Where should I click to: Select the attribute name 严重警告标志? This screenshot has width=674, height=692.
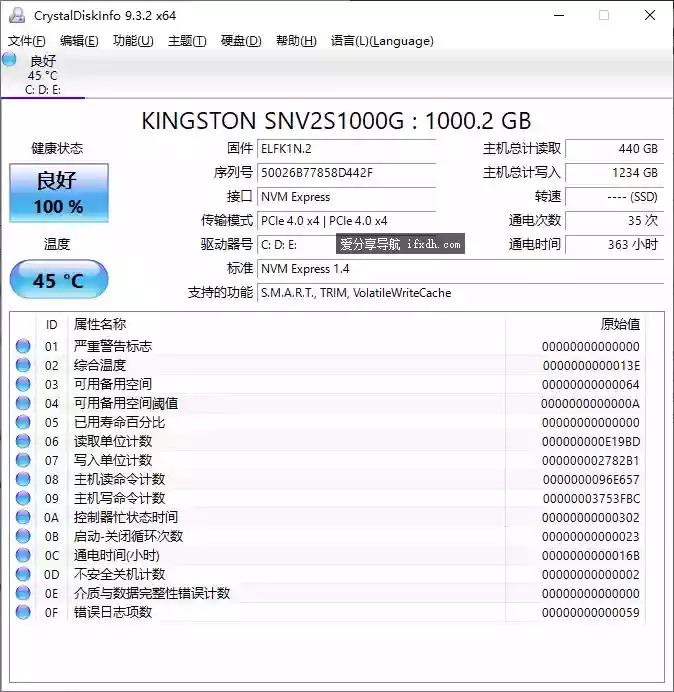tap(113, 346)
